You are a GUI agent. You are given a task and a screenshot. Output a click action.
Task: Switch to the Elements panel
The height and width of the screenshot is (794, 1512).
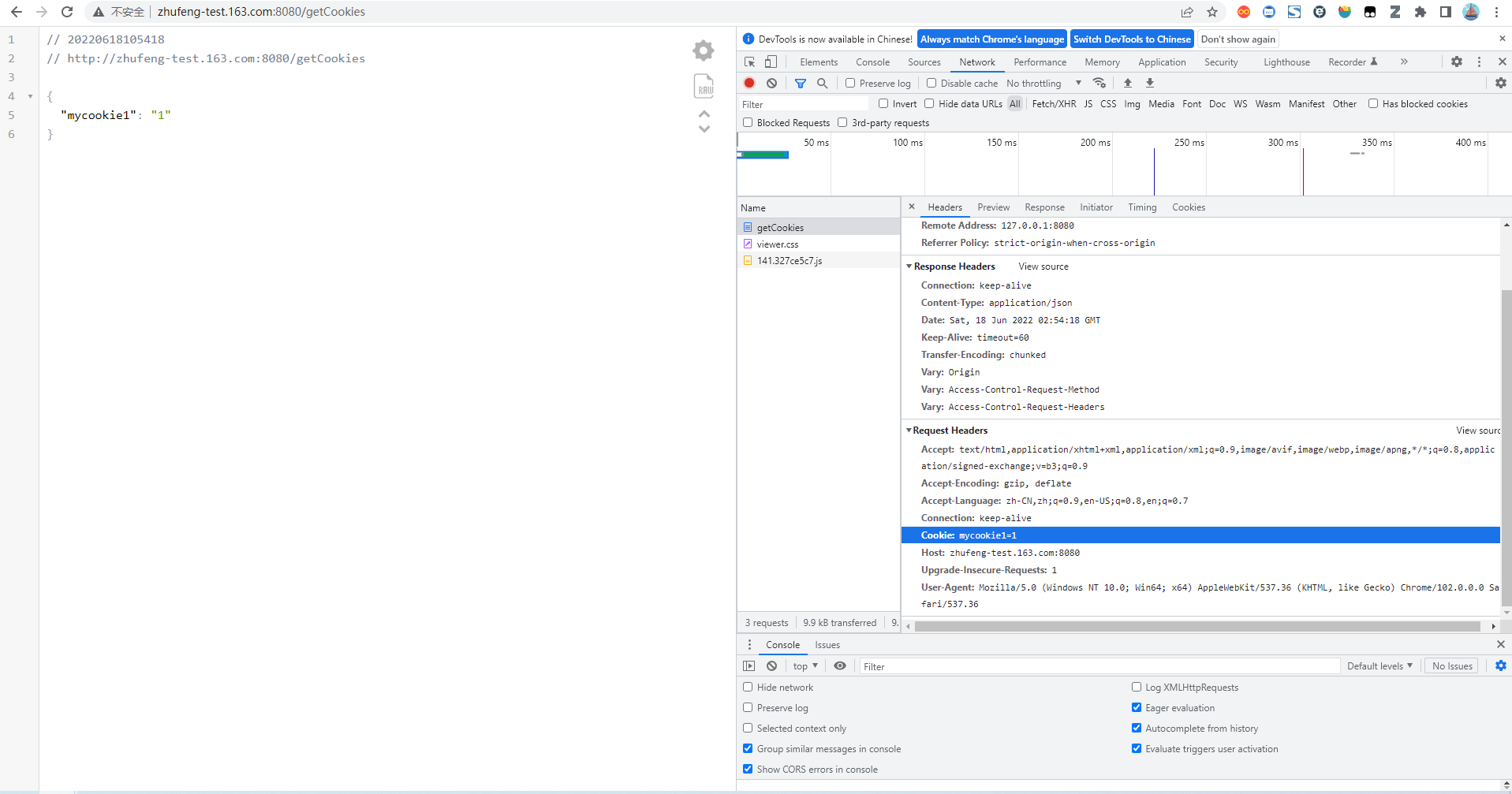pyautogui.click(x=819, y=62)
